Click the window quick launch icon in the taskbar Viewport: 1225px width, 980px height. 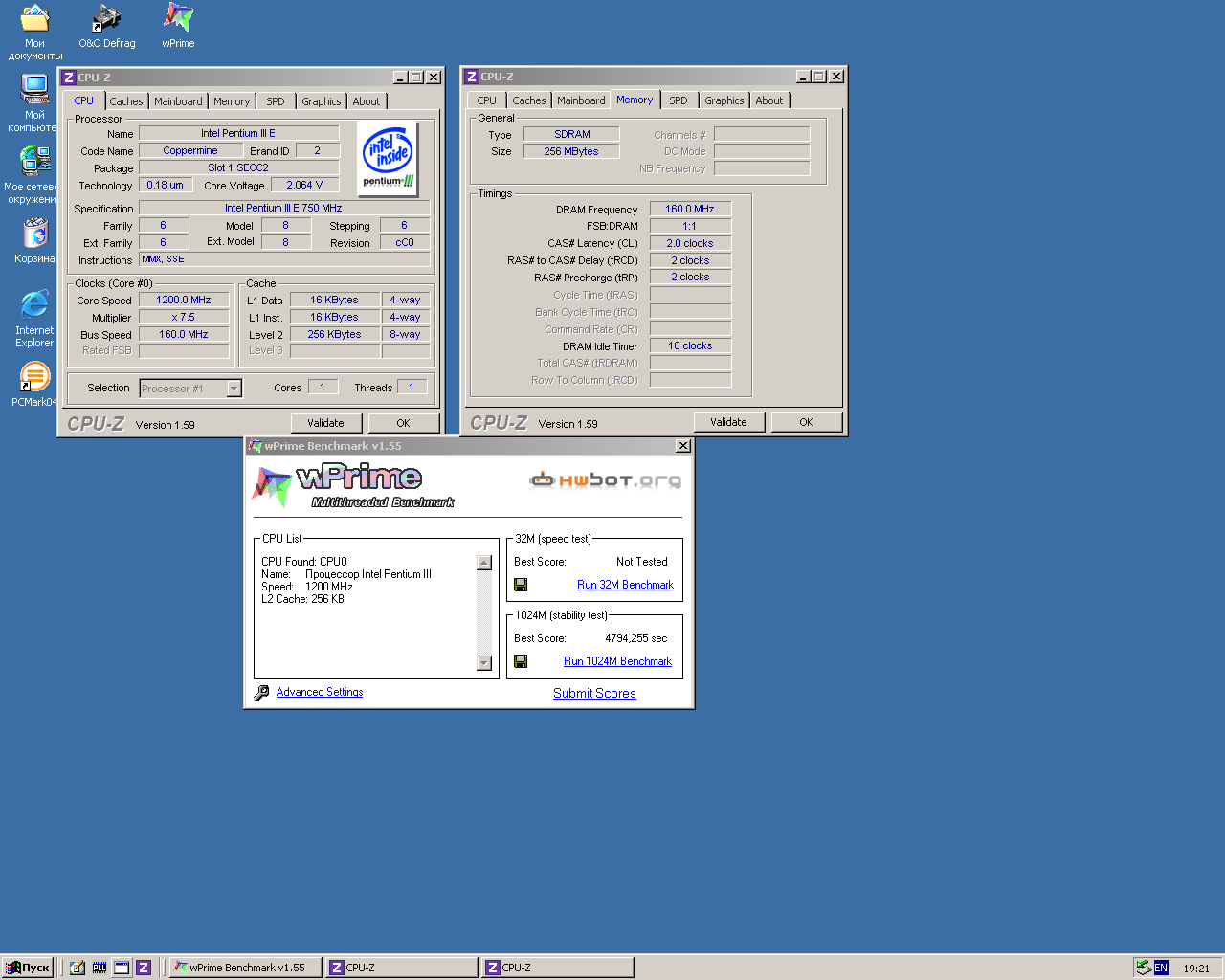[122, 968]
